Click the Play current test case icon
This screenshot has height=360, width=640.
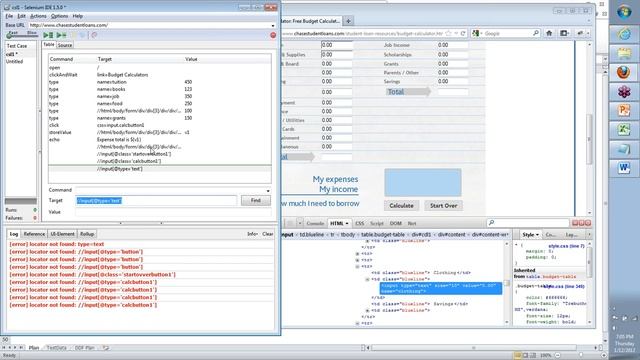61,36
